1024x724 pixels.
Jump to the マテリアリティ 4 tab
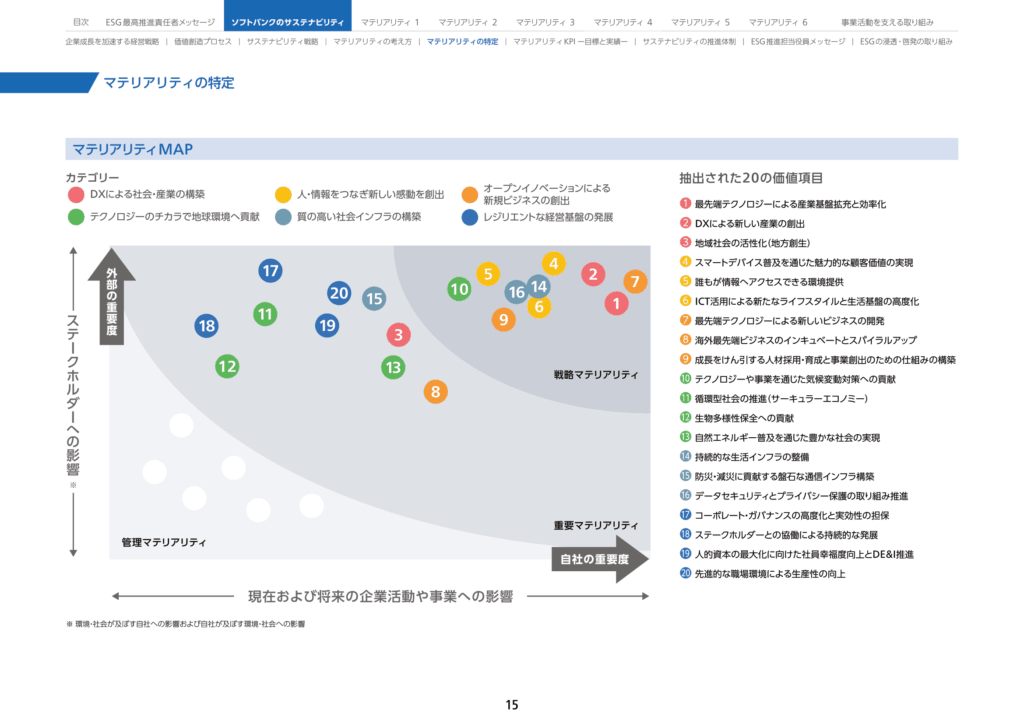click(623, 22)
